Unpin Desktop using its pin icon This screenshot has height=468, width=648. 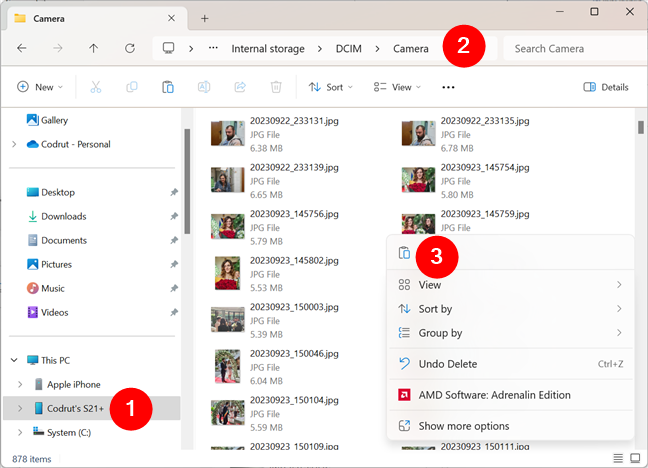click(x=174, y=192)
